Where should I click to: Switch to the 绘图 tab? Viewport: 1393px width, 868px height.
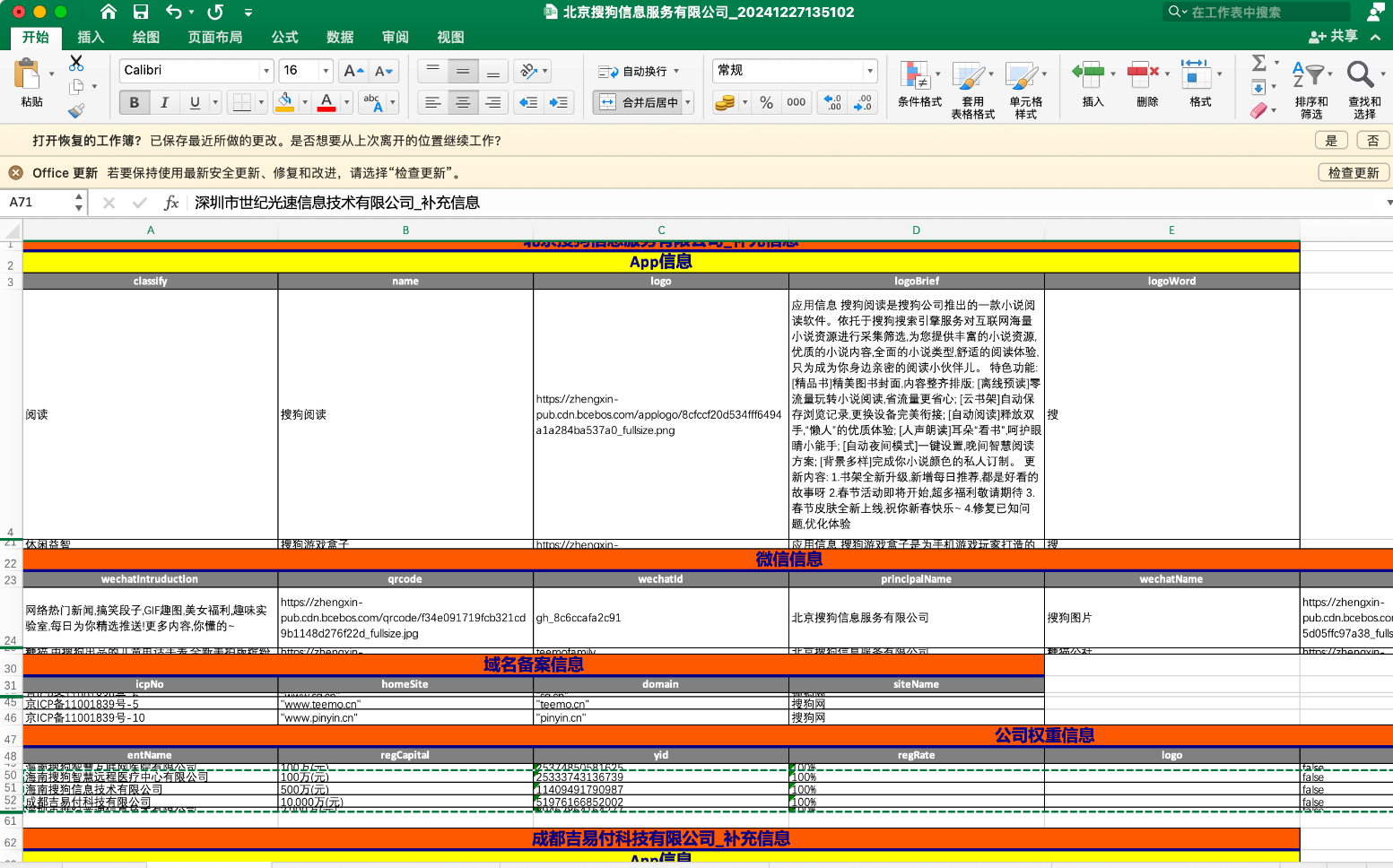click(146, 37)
